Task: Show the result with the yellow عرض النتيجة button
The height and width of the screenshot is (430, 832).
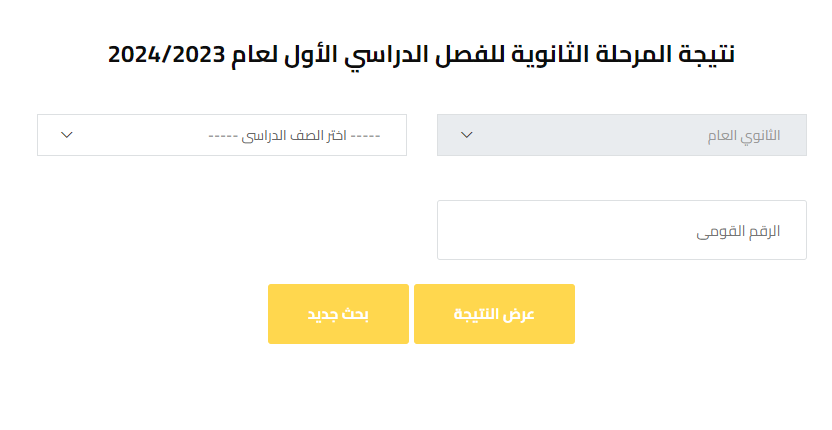Action: coord(494,314)
